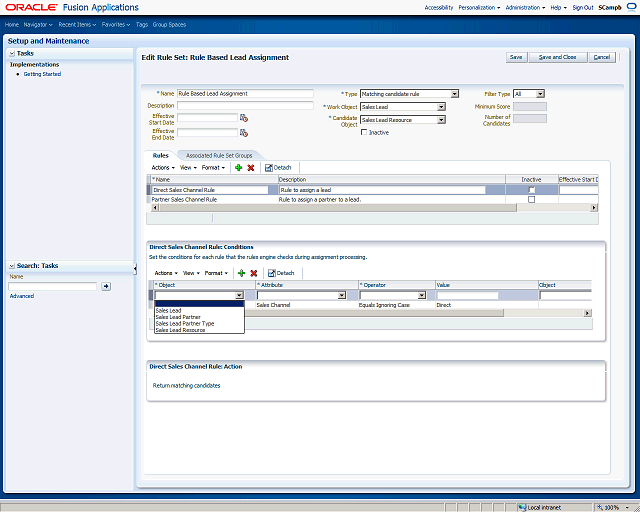The width and height of the screenshot is (640, 512).
Task: Open the Navigator menu
Action: (38, 24)
